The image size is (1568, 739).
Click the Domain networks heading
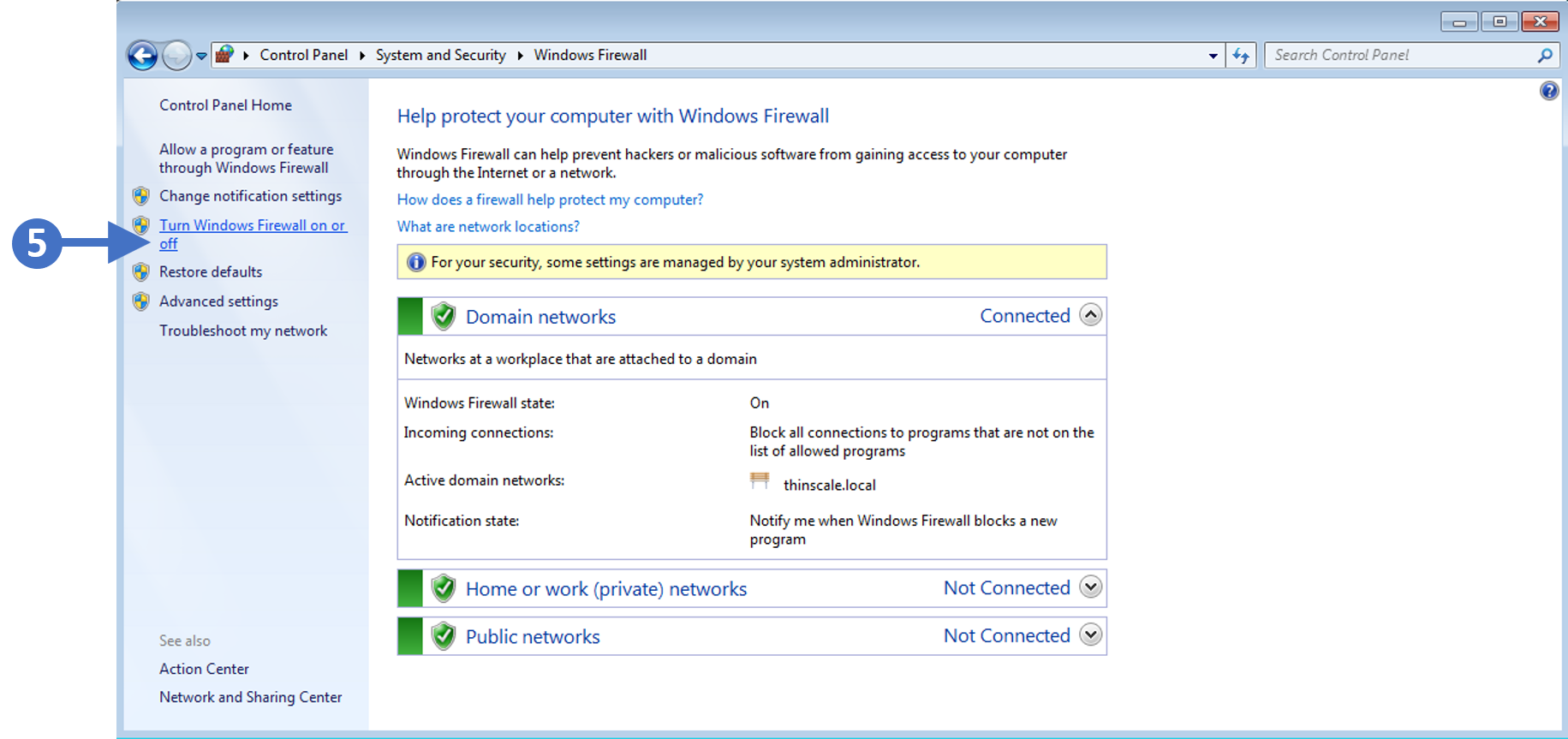click(x=540, y=317)
